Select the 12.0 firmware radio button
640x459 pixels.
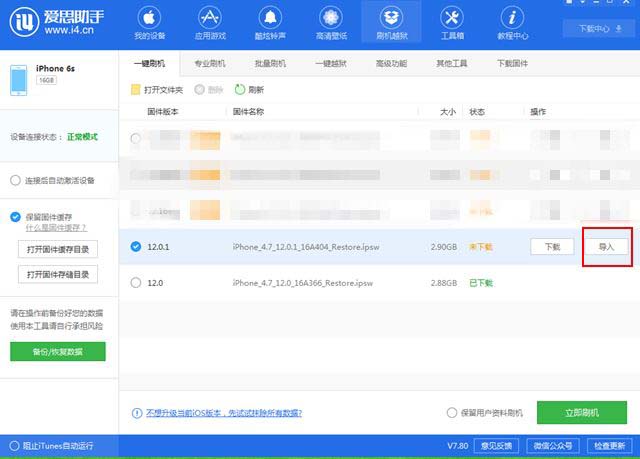(136, 282)
